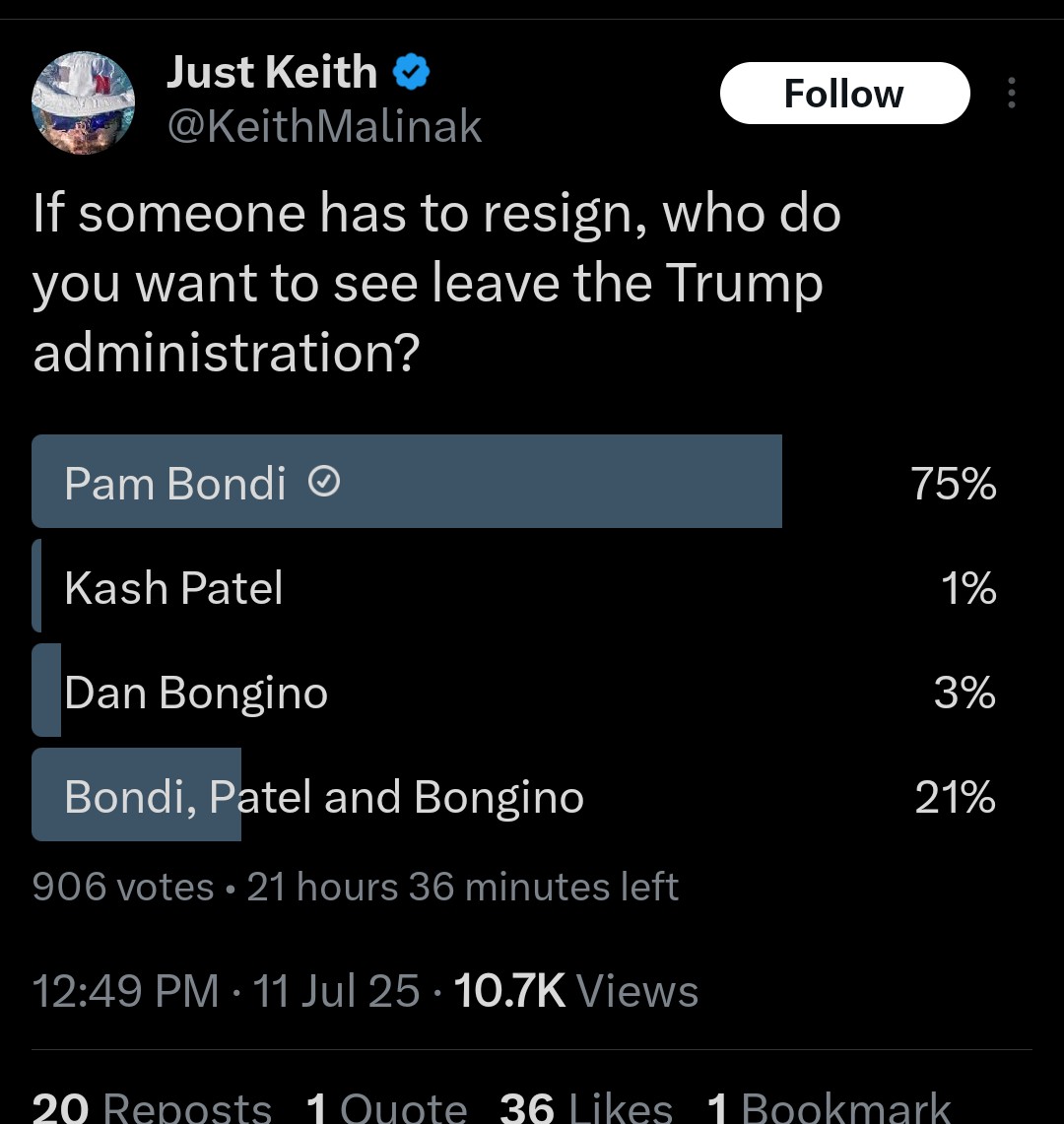View the 10.7K Views analytics

pos(575,991)
